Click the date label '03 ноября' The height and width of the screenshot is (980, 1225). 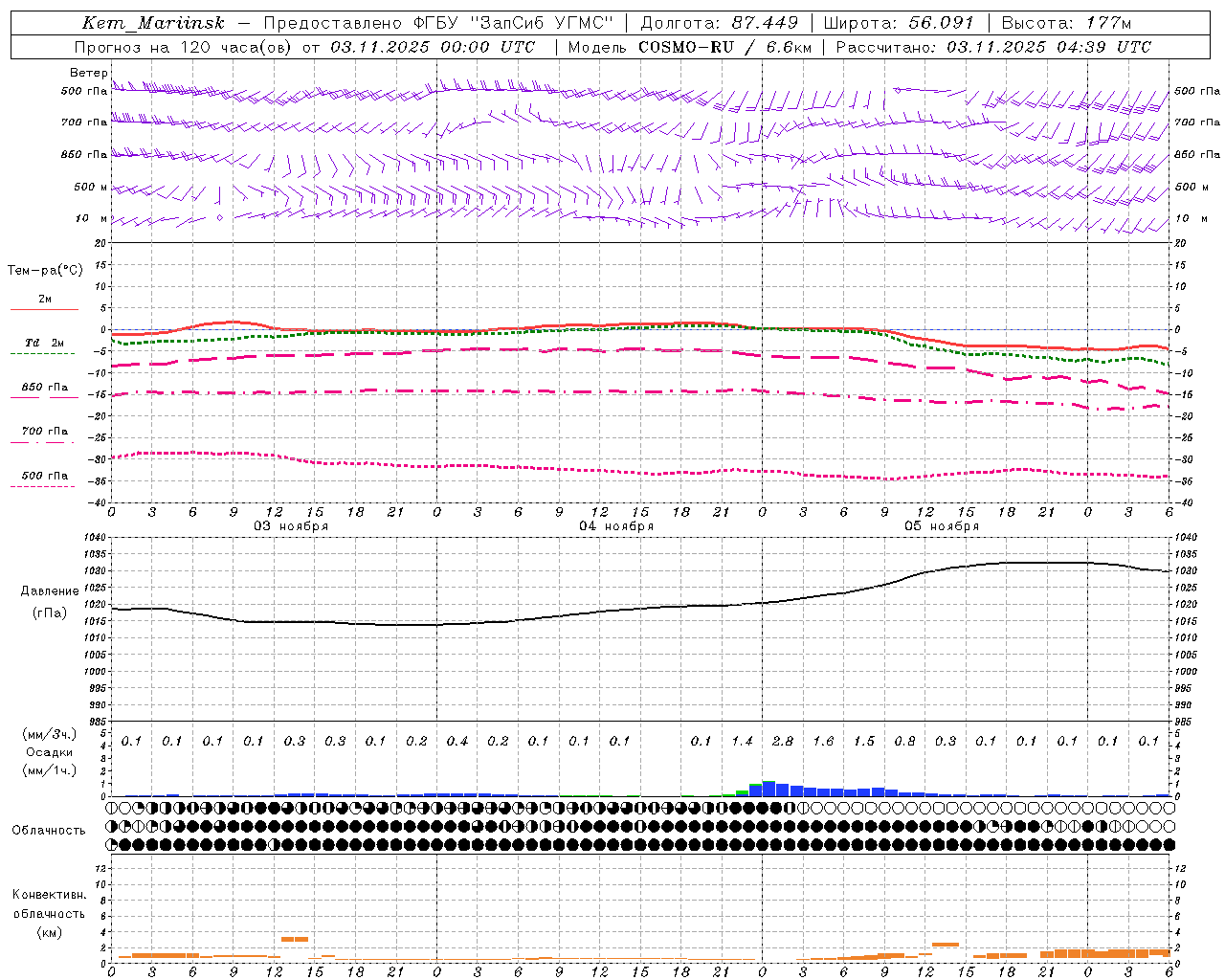click(x=291, y=526)
